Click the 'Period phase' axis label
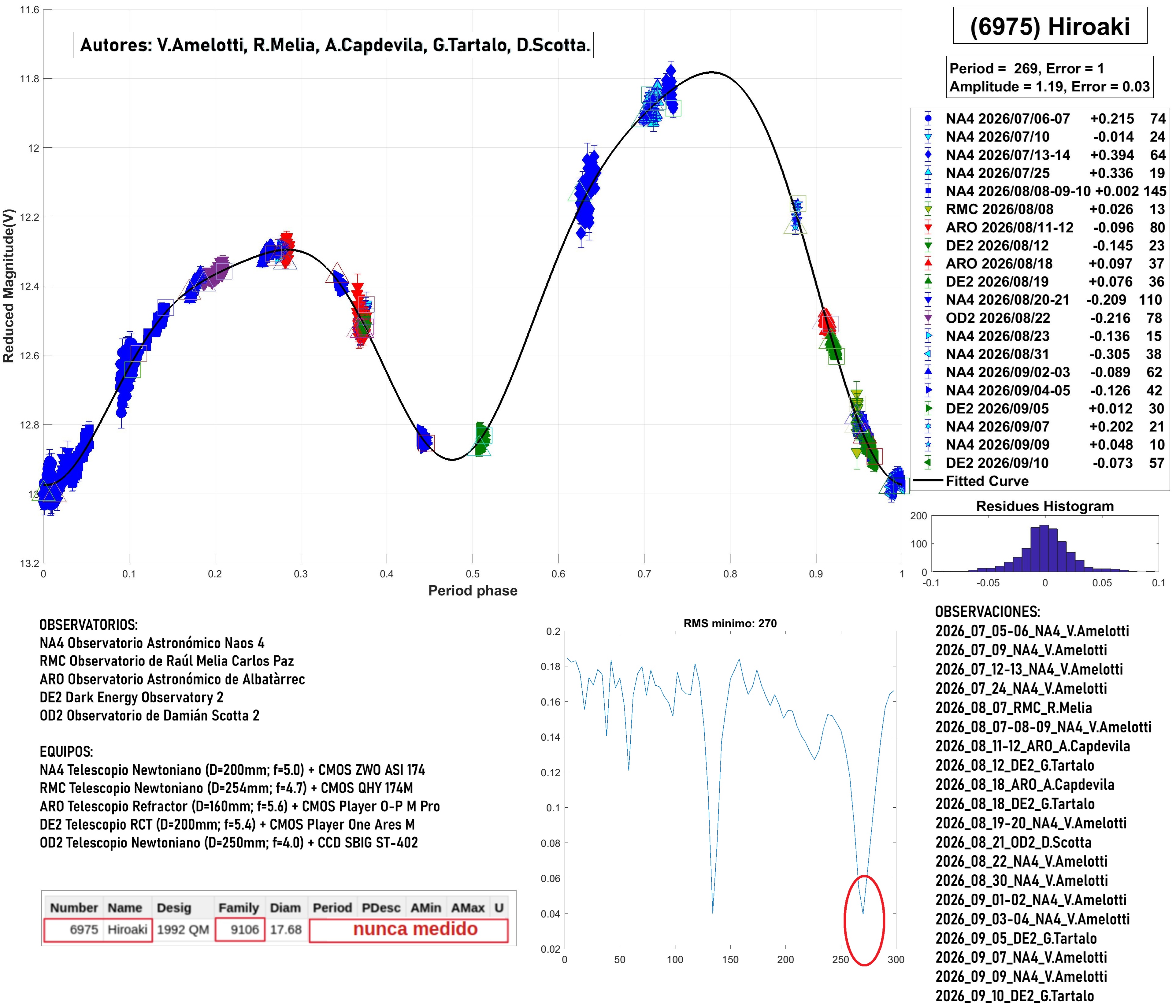 473,591
